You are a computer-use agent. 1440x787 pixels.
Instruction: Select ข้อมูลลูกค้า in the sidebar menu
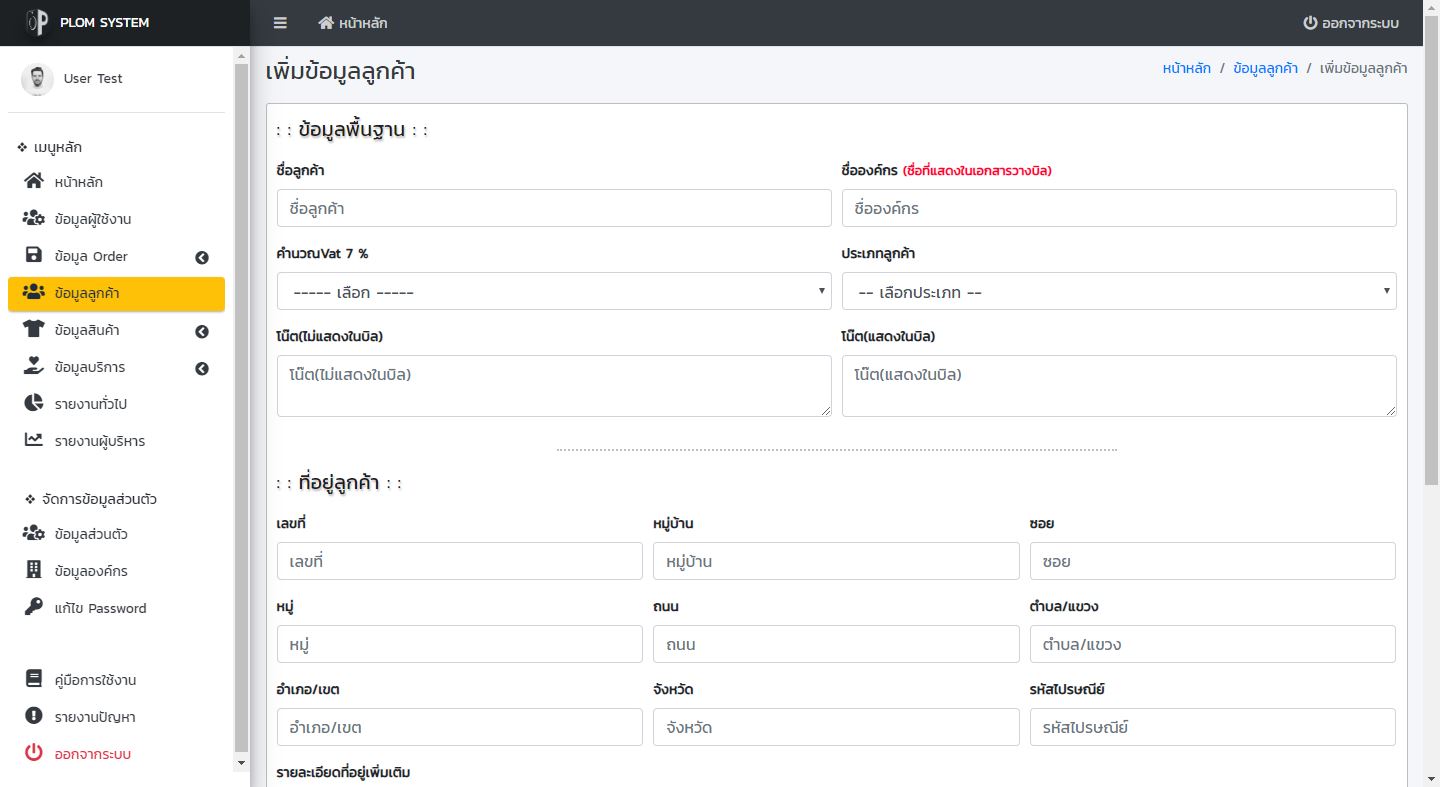click(x=116, y=294)
